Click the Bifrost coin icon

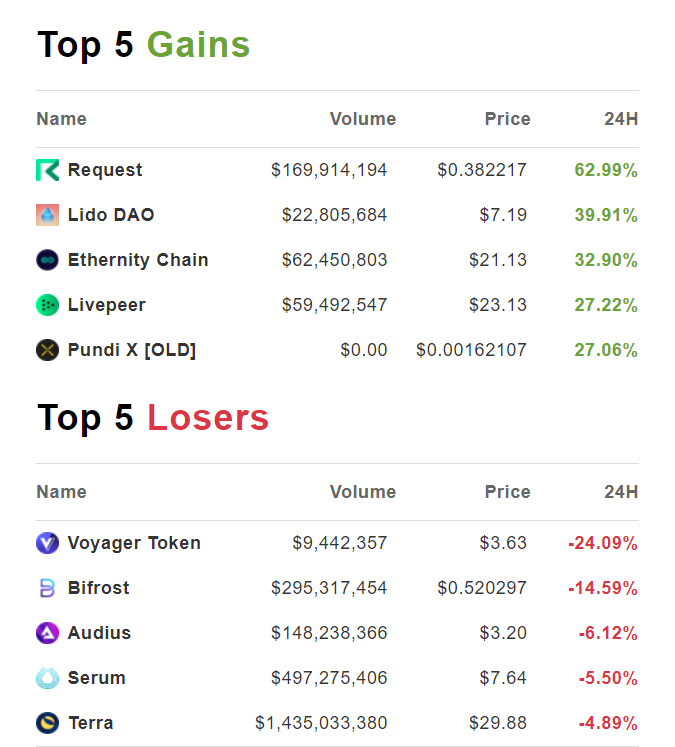click(x=47, y=588)
